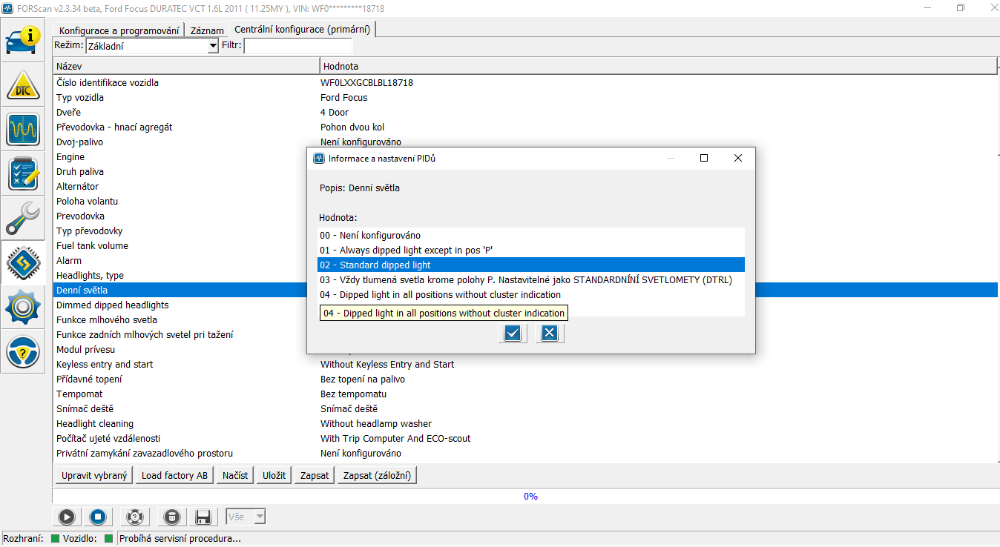This screenshot has height=547, width=1000.
Task: Click the Load factory AB button
Action: [175, 475]
